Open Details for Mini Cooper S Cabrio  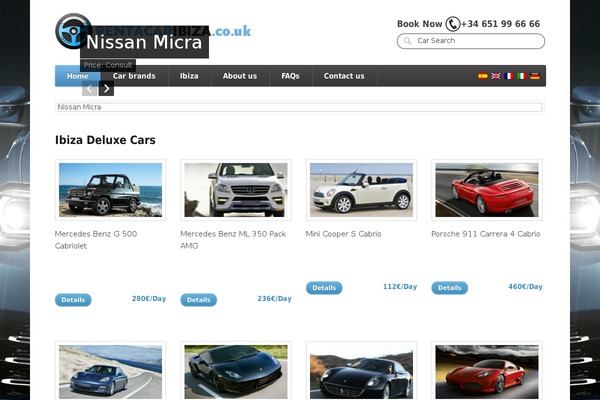pyautogui.click(x=324, y=288)
